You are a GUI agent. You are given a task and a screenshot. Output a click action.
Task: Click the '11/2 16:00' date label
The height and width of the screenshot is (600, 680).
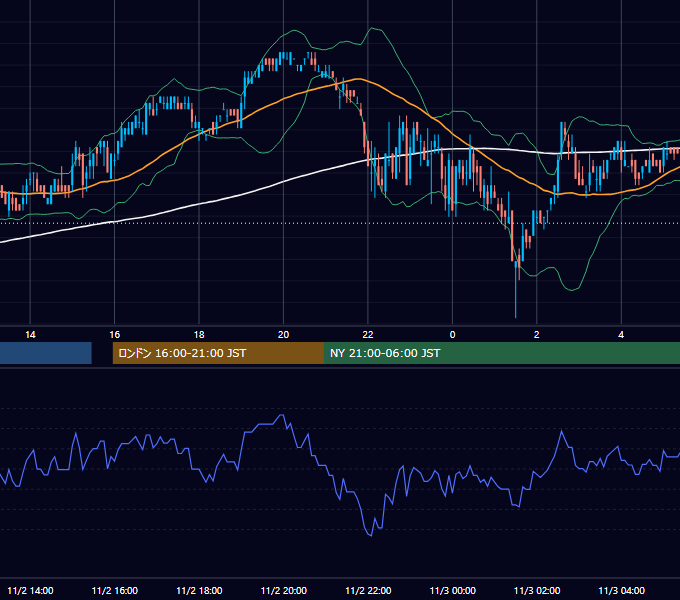point(114,590)
